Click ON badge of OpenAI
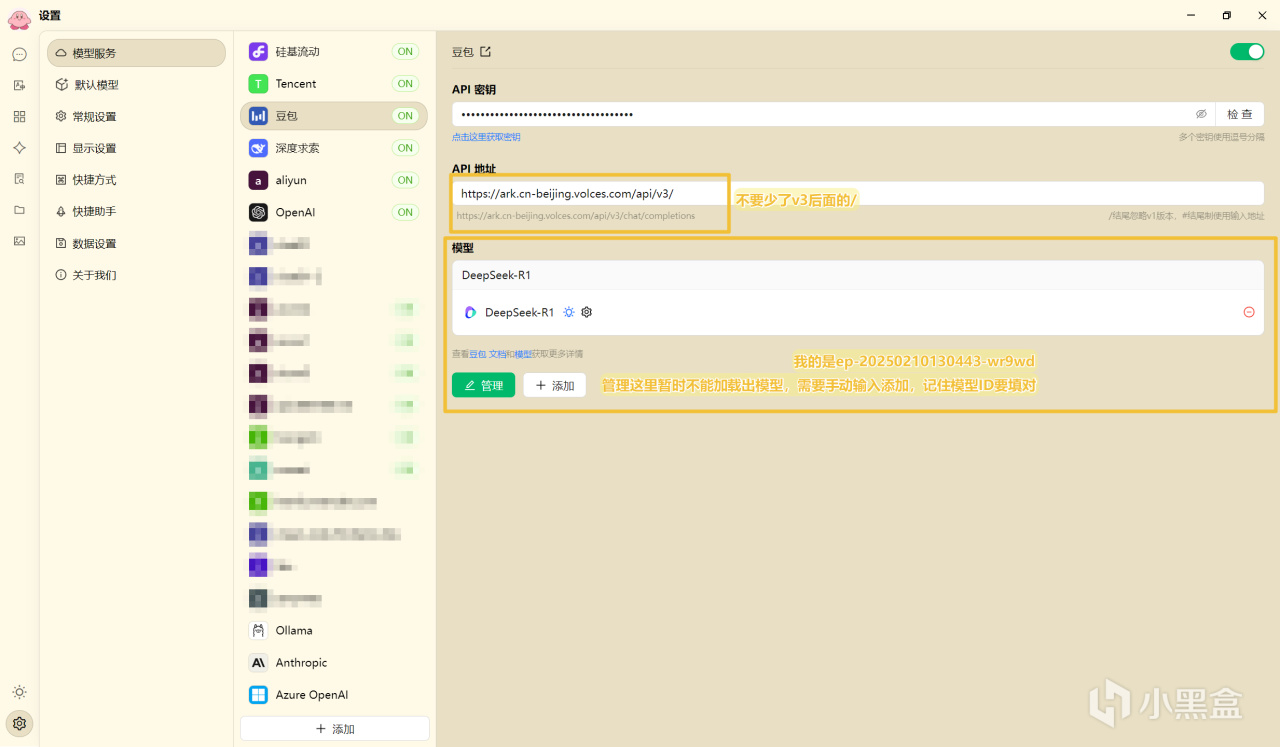 405,212
